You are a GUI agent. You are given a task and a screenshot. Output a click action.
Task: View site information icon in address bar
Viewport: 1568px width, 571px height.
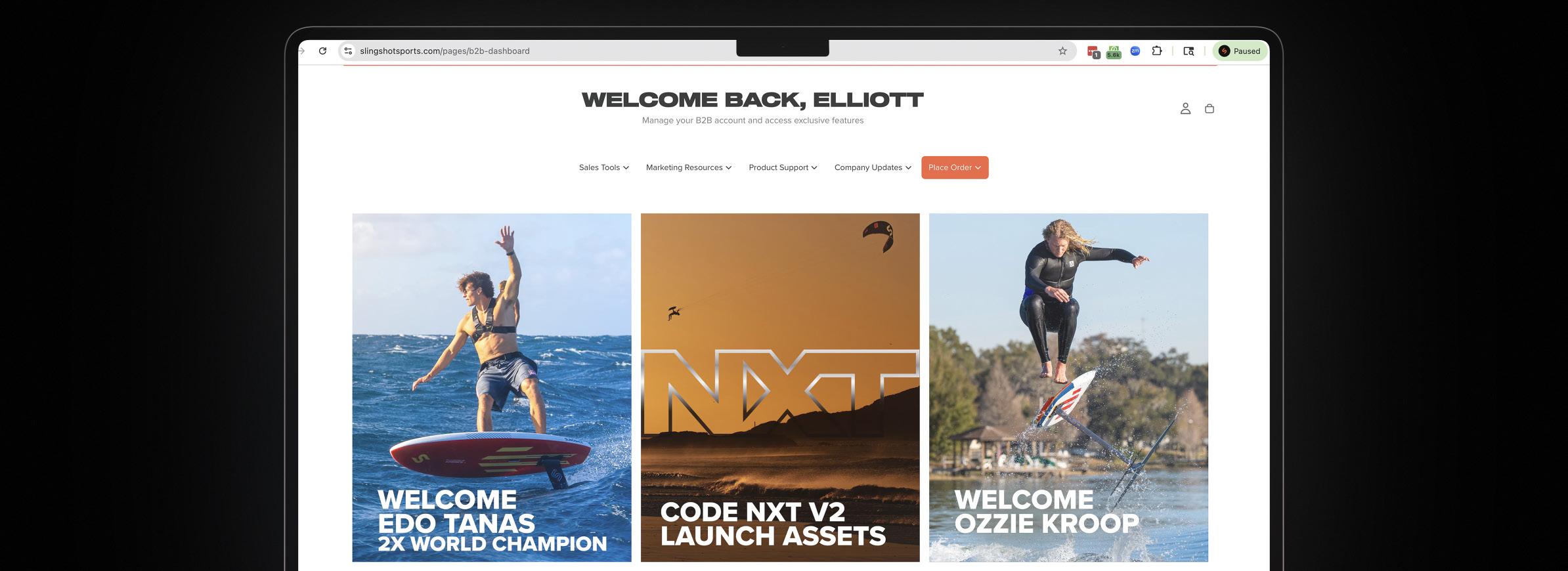click(349, 51)
